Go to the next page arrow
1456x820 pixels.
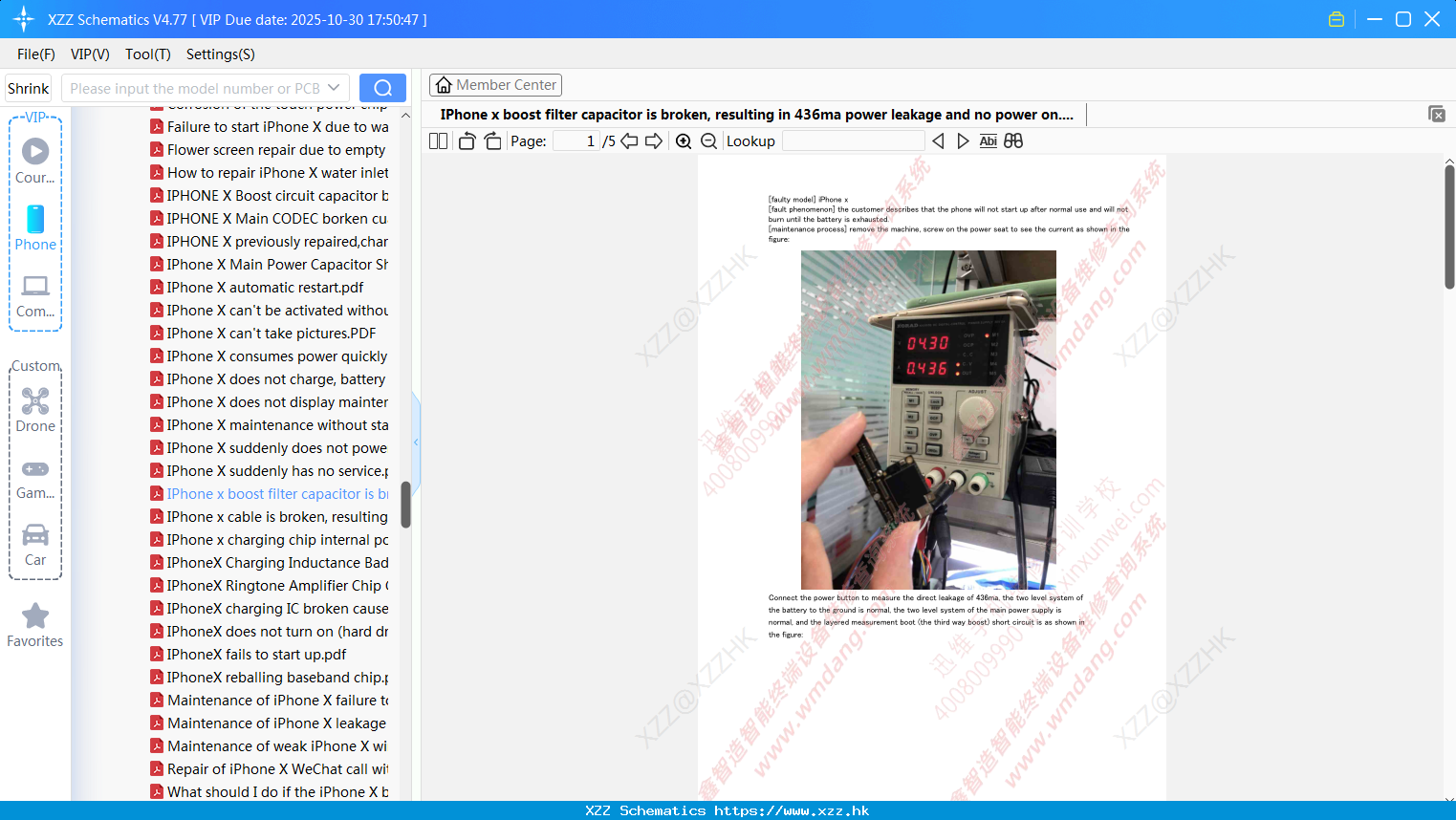click(654, 140)
